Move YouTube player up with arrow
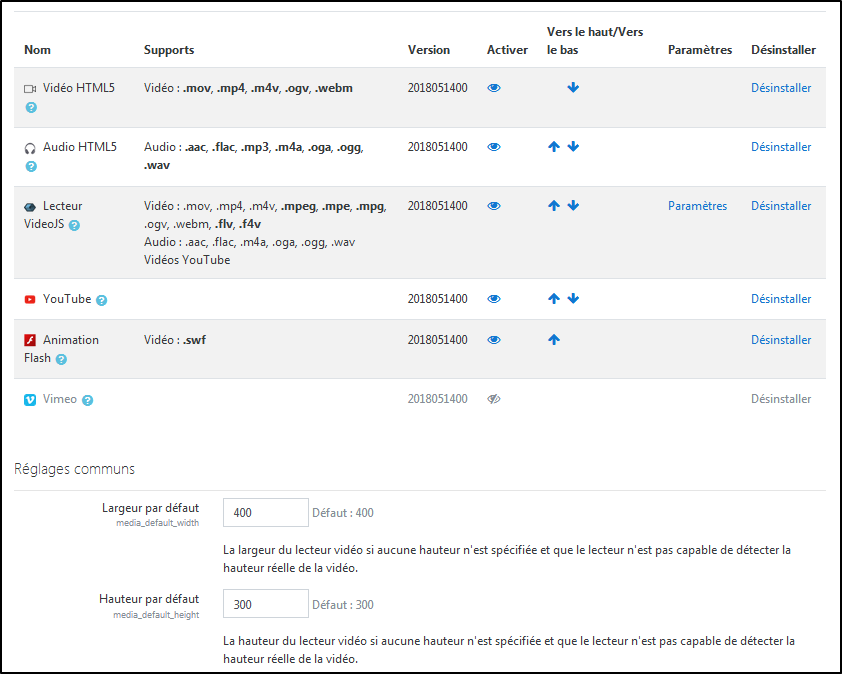 (x=554, y=299)
